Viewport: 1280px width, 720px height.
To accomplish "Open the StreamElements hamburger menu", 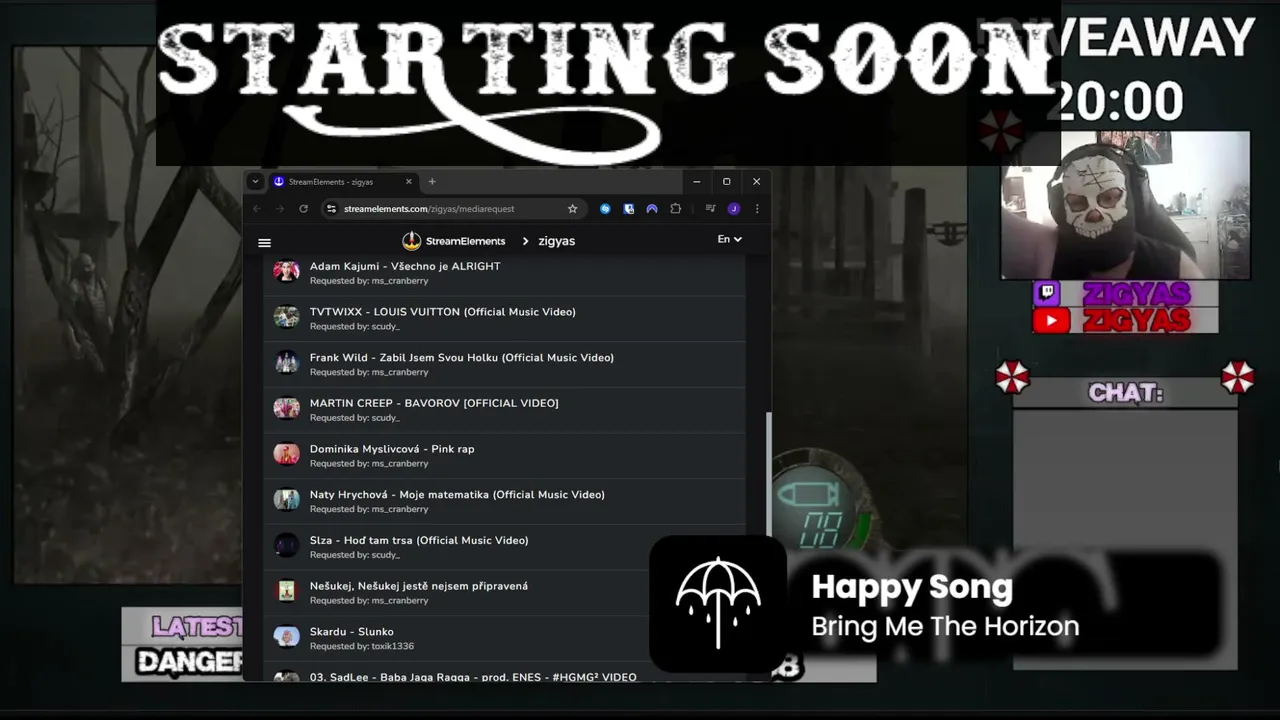I will click(x=264, y=242).
